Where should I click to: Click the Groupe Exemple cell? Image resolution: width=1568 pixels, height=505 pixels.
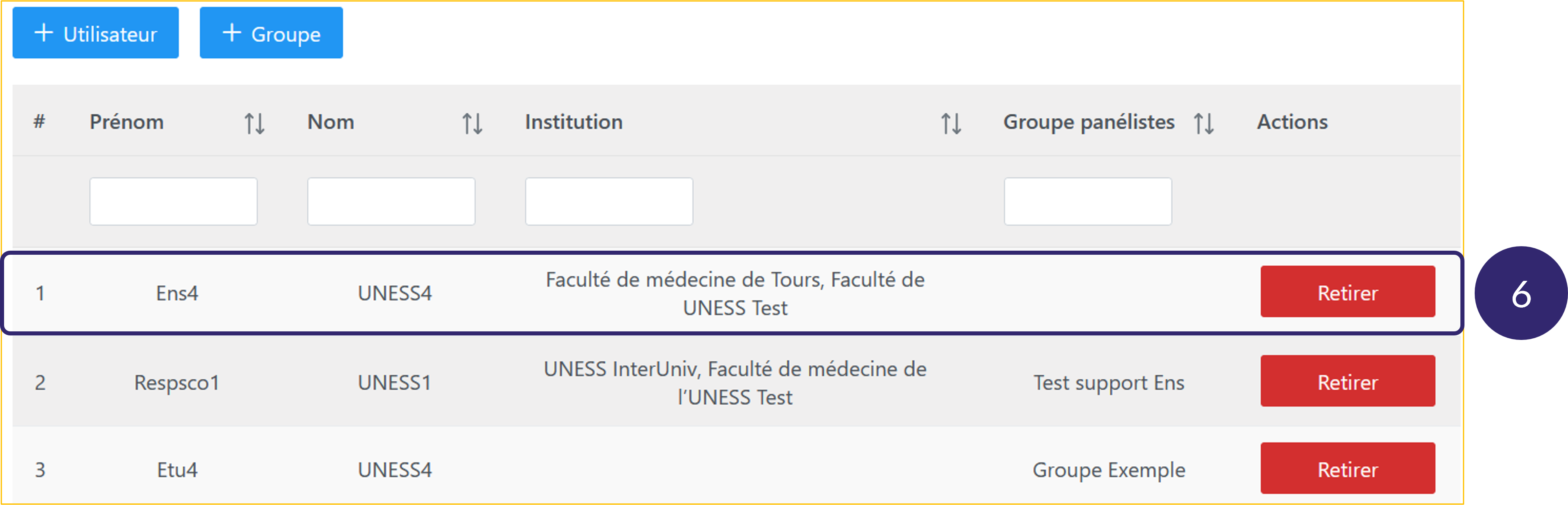pyautogui.click(x=1108, y=470)
